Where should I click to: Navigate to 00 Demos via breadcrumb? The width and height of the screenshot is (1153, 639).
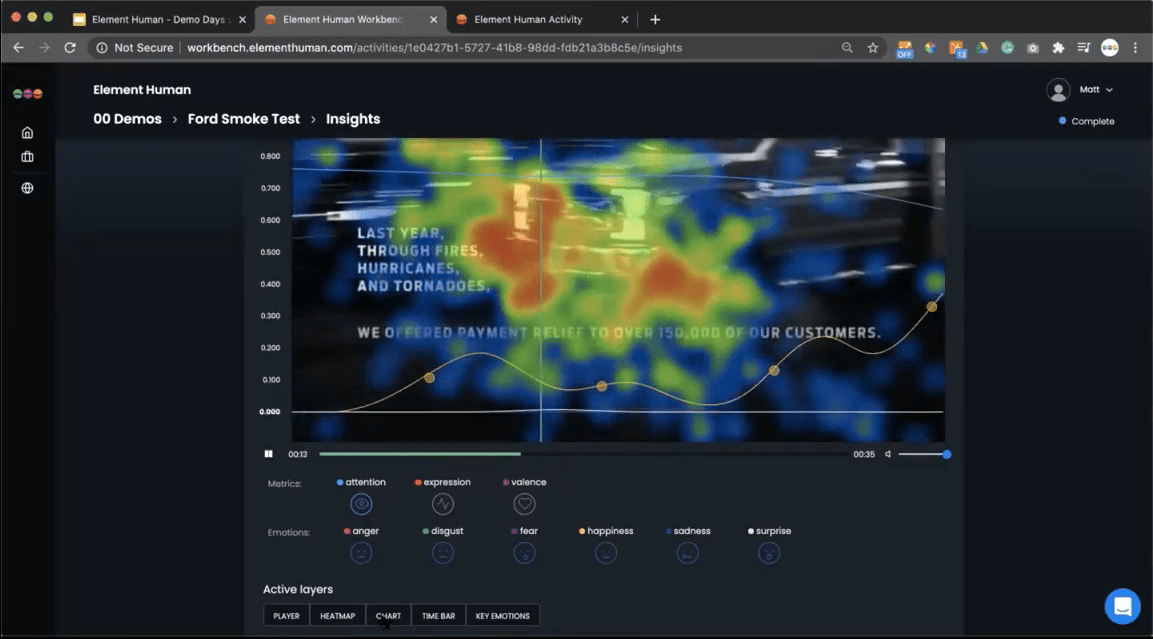126,118
